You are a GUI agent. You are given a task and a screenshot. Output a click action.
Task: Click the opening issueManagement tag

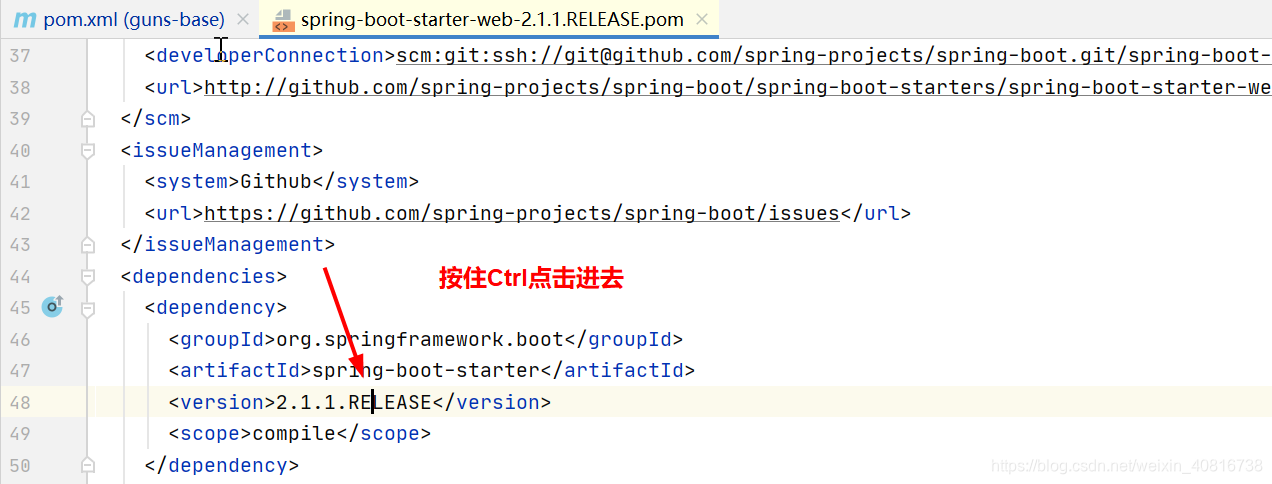222,150
